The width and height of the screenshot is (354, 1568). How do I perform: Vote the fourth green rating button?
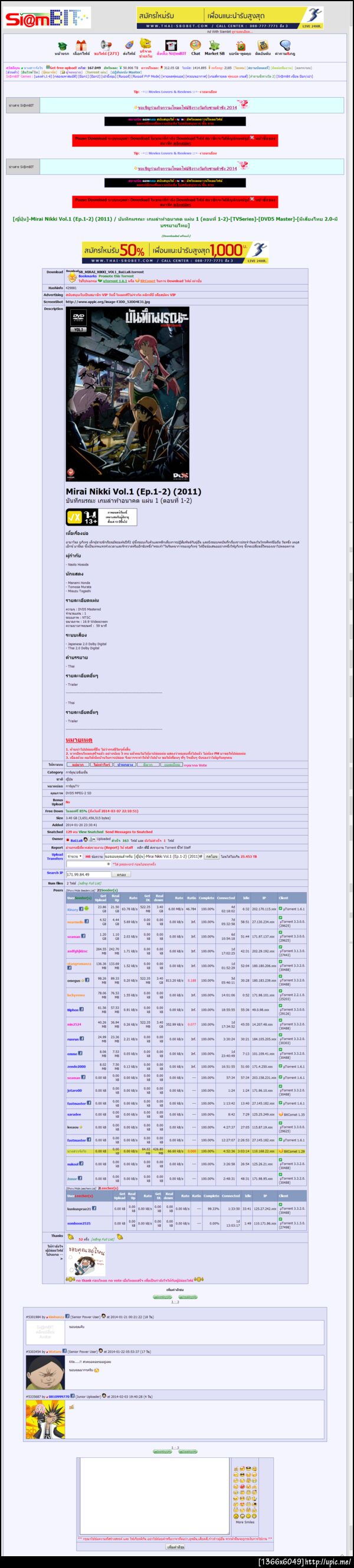tap(148, 764)
